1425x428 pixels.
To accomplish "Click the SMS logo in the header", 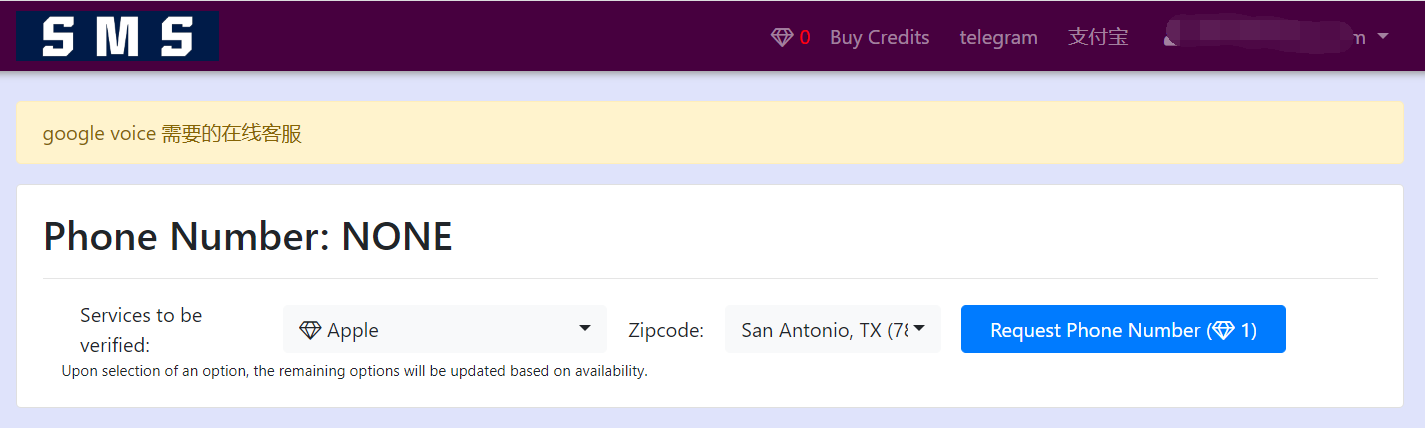I will click(x=118, y=37).
